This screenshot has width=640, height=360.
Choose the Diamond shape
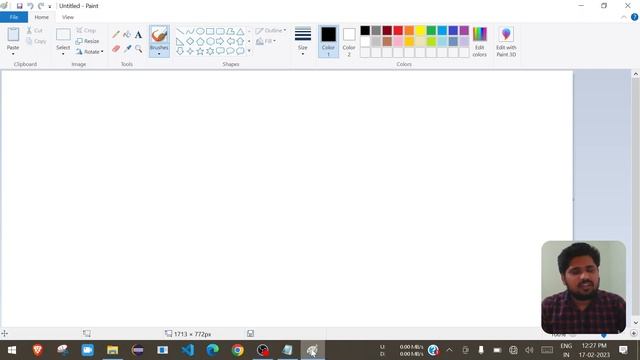point(190,41)
